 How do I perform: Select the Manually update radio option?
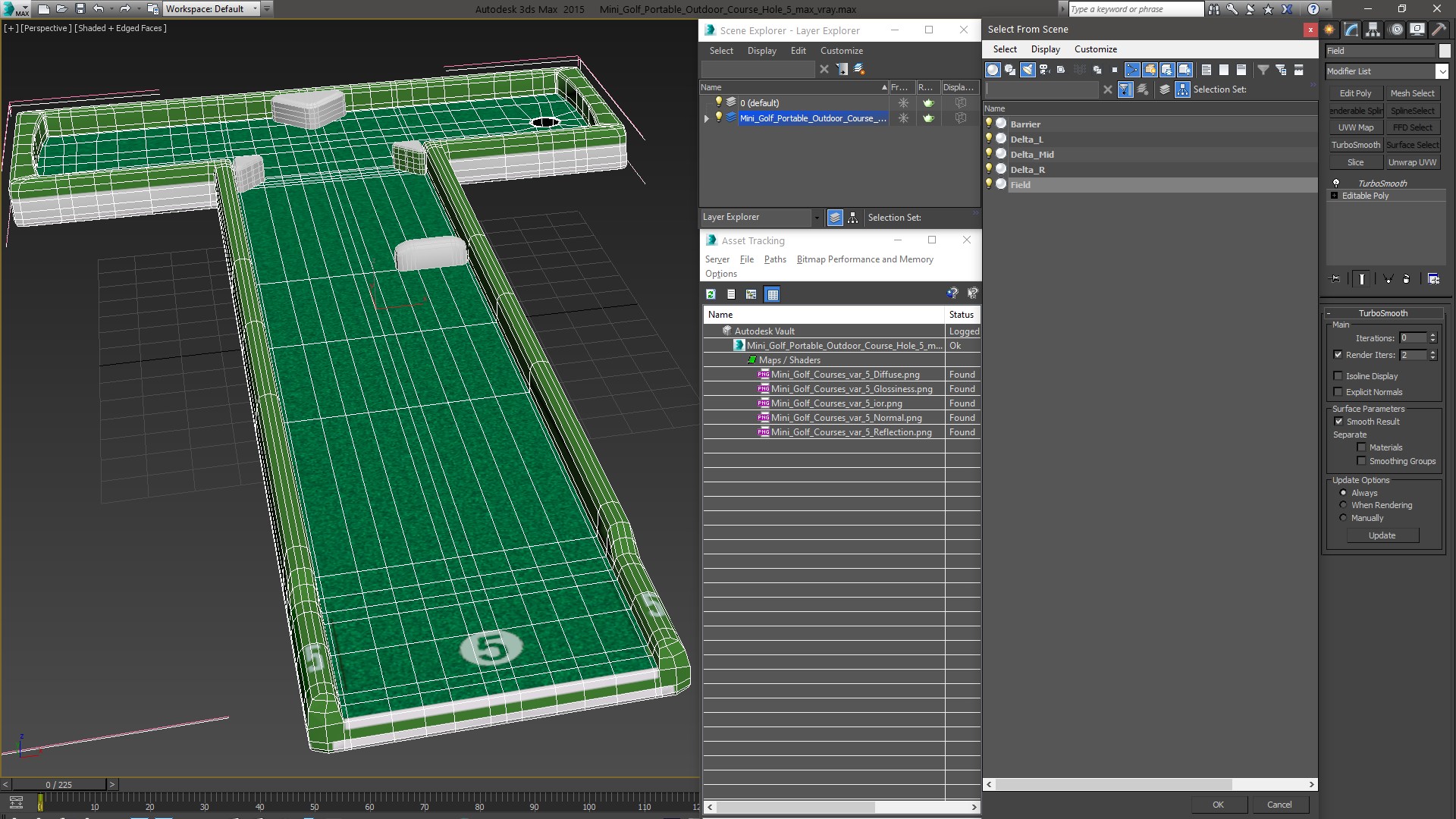point(1343,518)
